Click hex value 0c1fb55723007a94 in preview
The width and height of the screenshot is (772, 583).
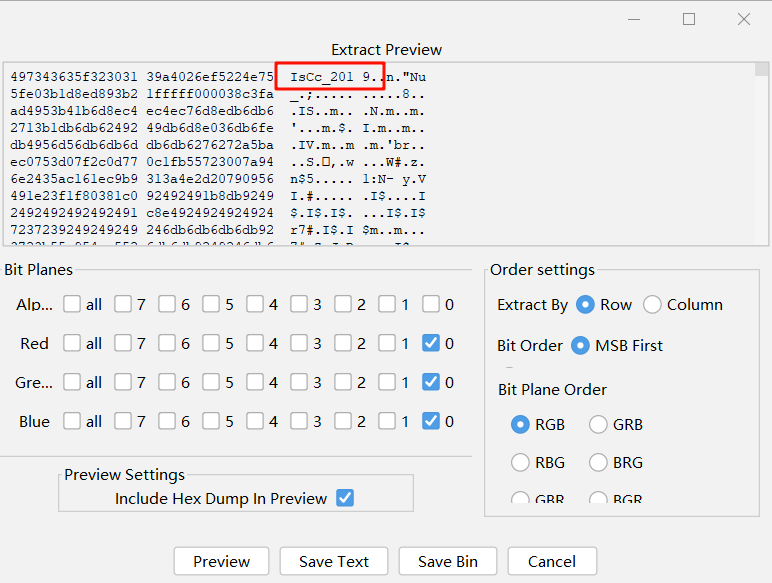210,162
